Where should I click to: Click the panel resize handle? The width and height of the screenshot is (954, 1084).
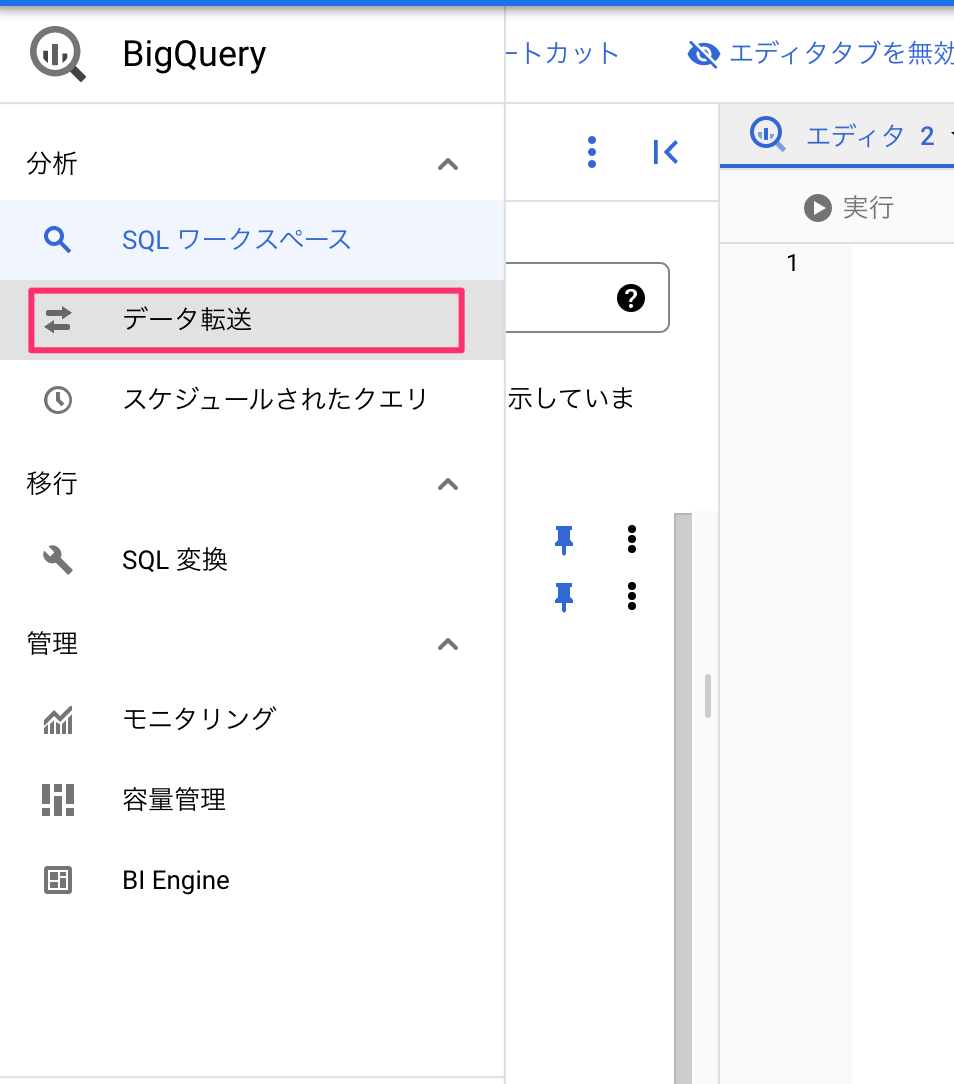tap(708, 696)
